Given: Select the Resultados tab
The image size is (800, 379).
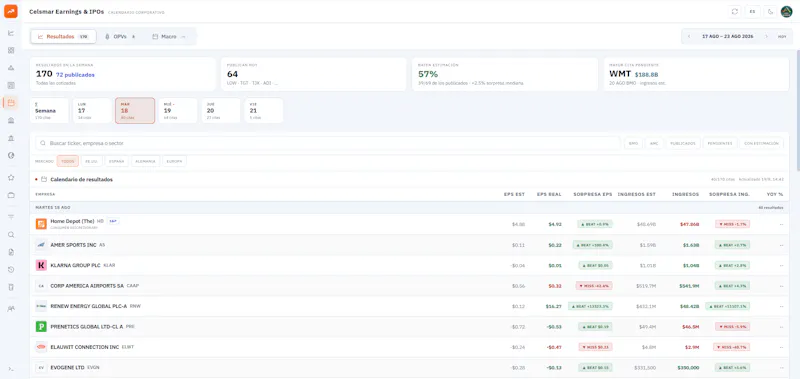Looking at the screenshot, I should [x=63, y=37].
